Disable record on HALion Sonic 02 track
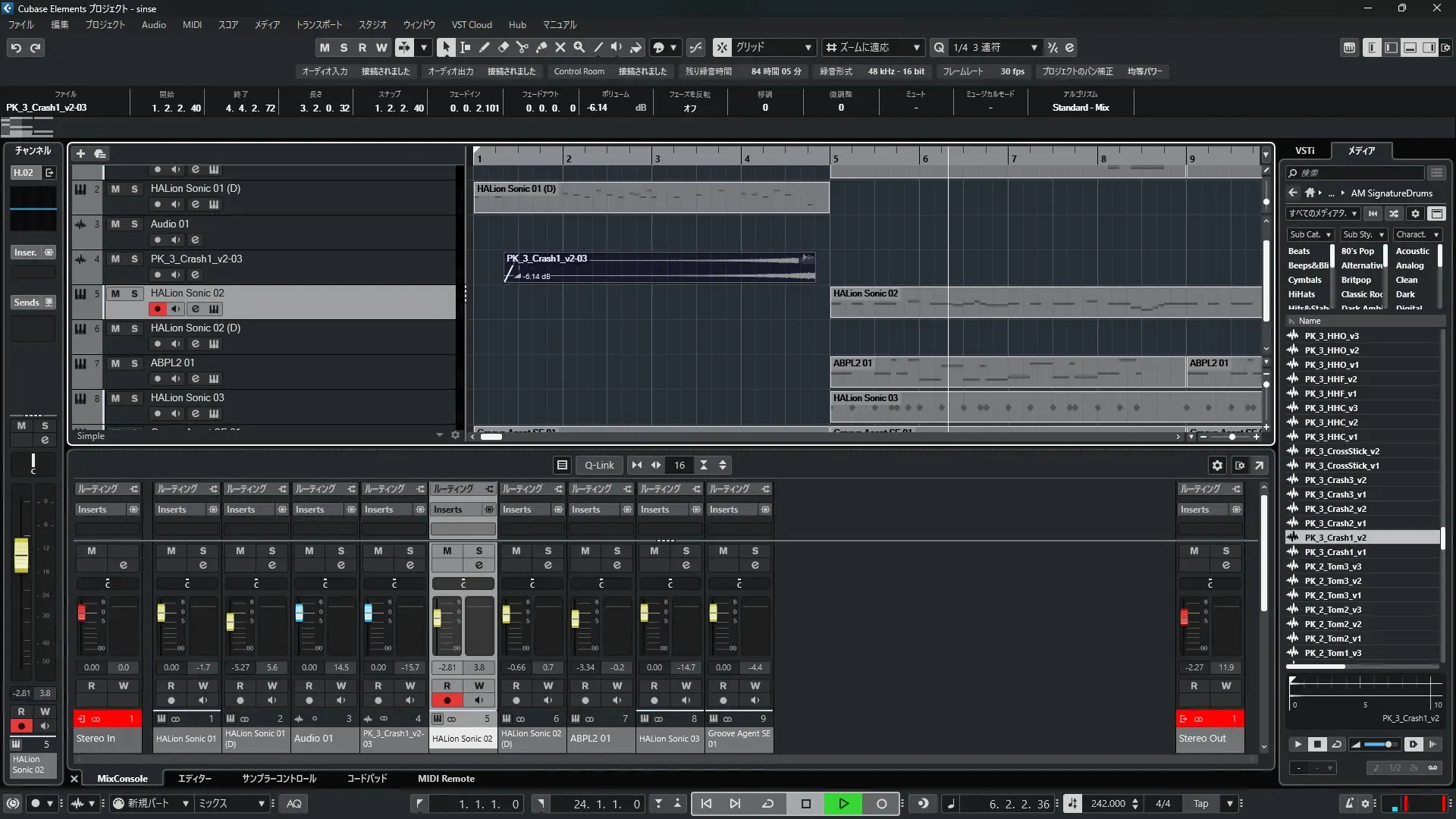This screenshot has width=1456, height=819. tap(158, 309)
